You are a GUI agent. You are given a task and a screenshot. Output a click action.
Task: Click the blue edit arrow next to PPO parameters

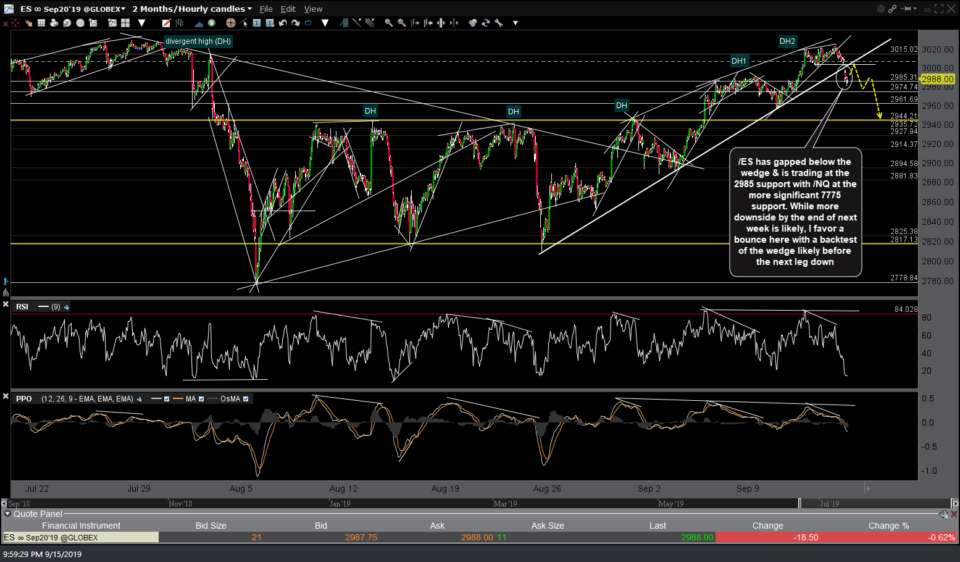click(139, 399)
